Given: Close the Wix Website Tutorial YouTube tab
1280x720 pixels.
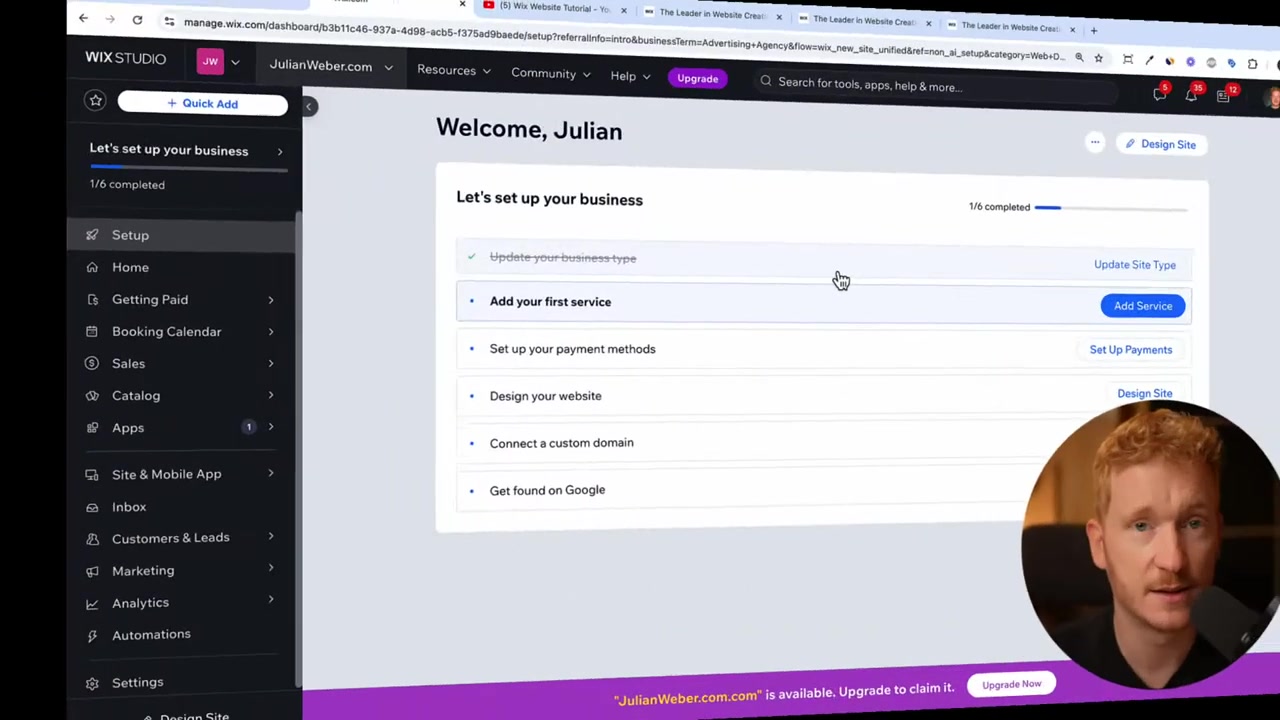Looking at the screenshot, I should pos(623,11).
